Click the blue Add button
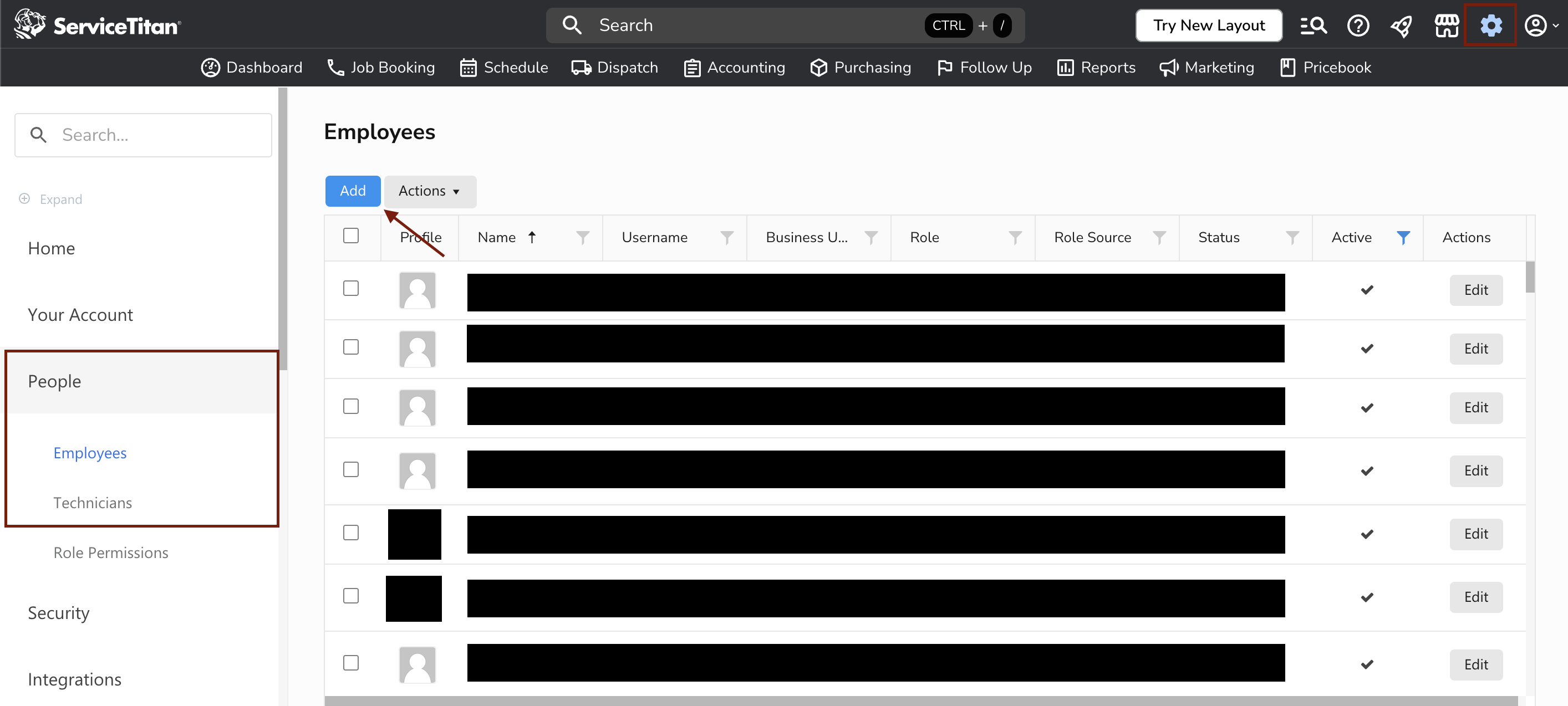Viewport: 1568px width, 706px height. [353, 191]
